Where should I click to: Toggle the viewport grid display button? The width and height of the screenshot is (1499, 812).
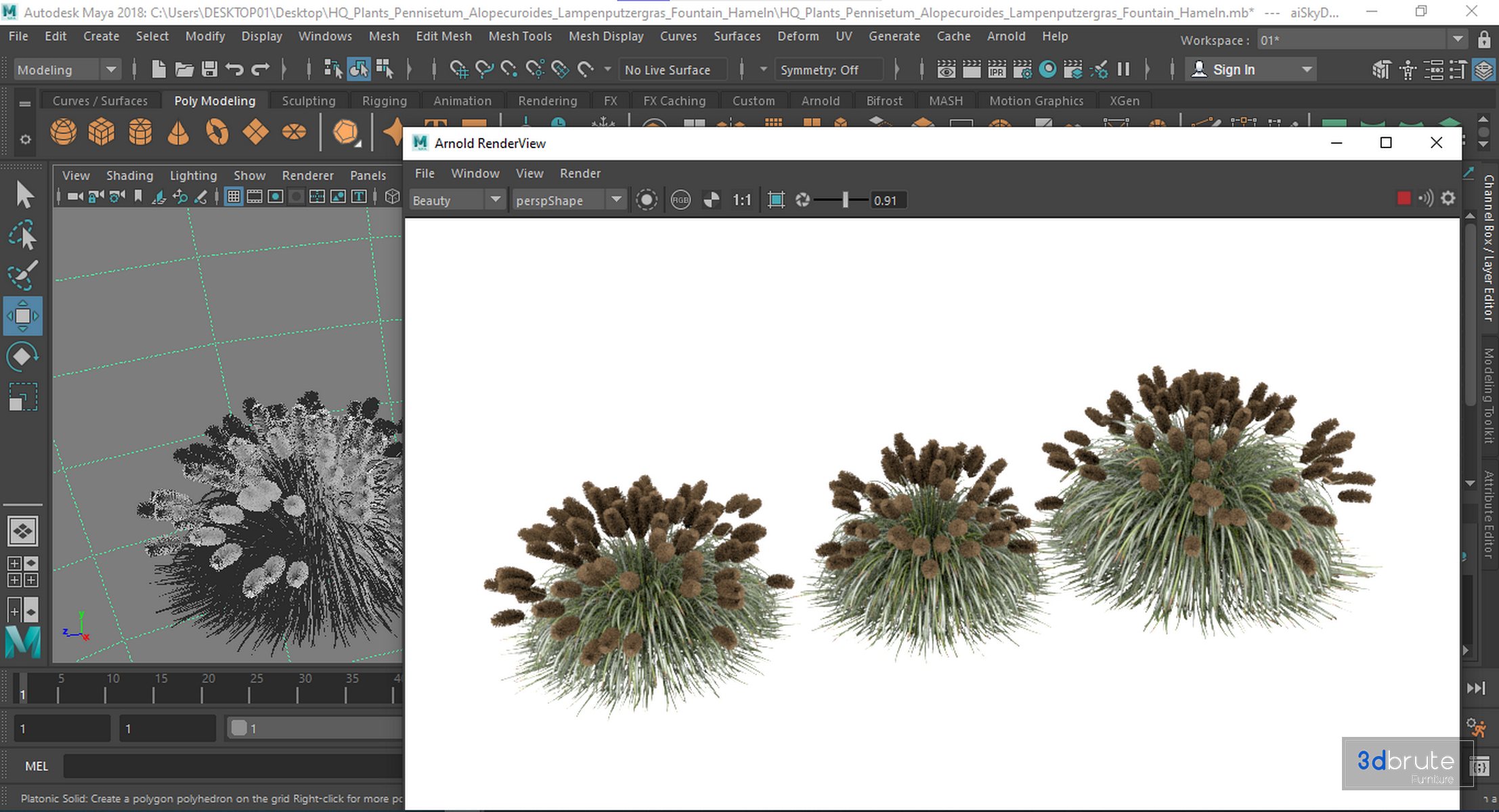(234, 197)
